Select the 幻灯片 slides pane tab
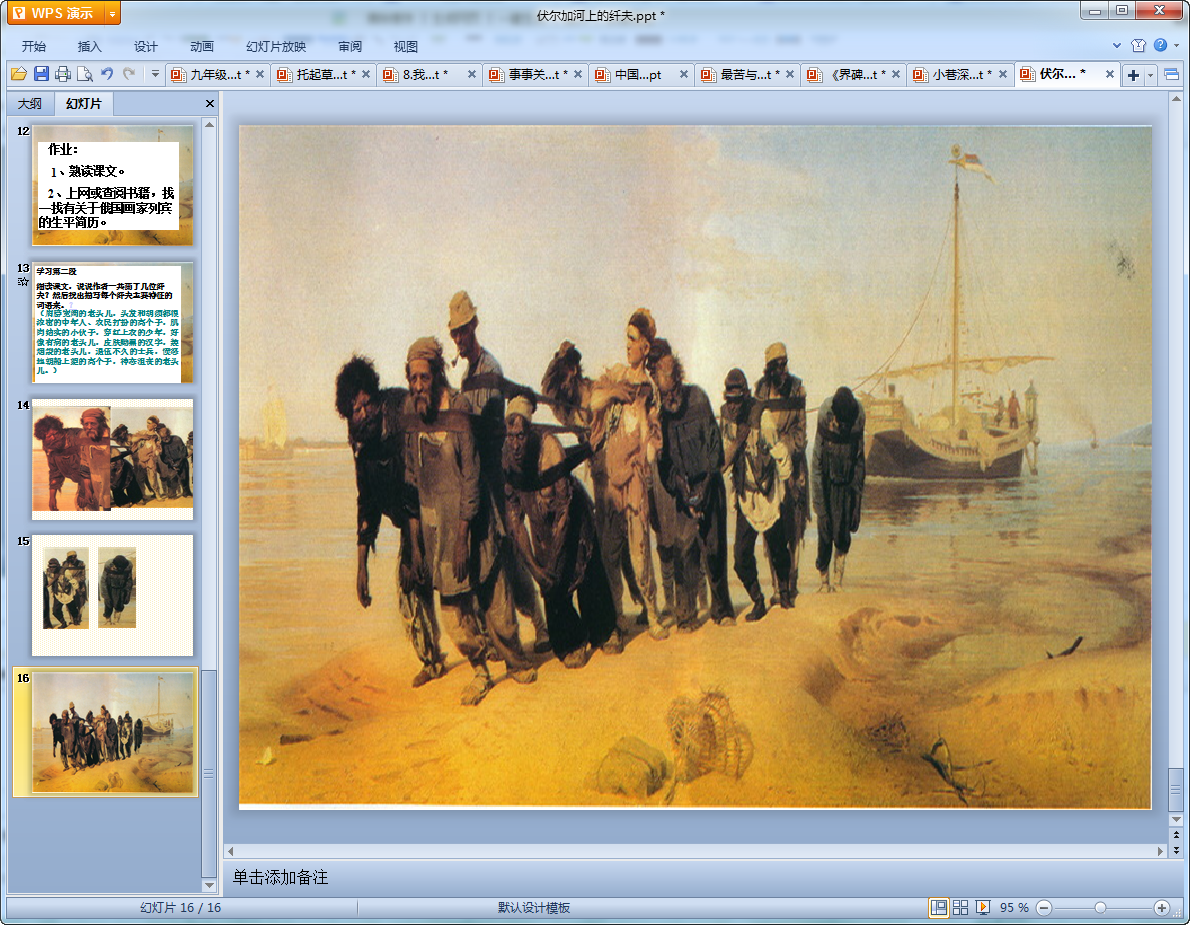 pyautogui.click(x=83, y=103)
